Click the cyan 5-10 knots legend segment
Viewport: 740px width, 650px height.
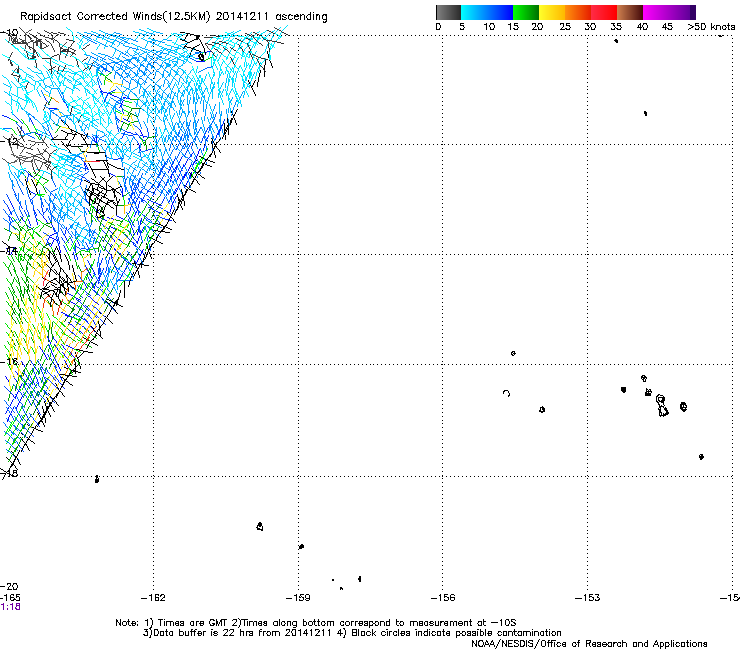474,12
